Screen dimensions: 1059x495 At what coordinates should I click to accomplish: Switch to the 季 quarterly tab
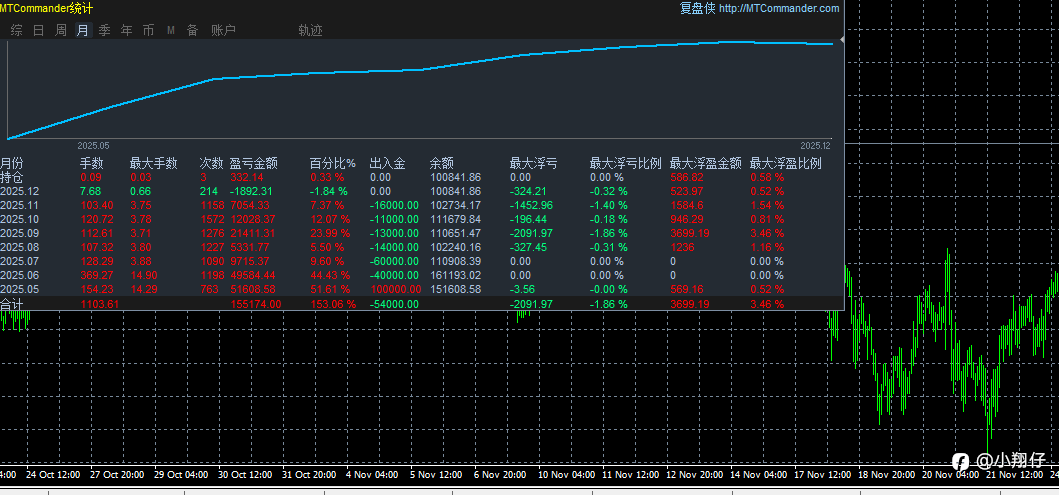pos(105,30)
